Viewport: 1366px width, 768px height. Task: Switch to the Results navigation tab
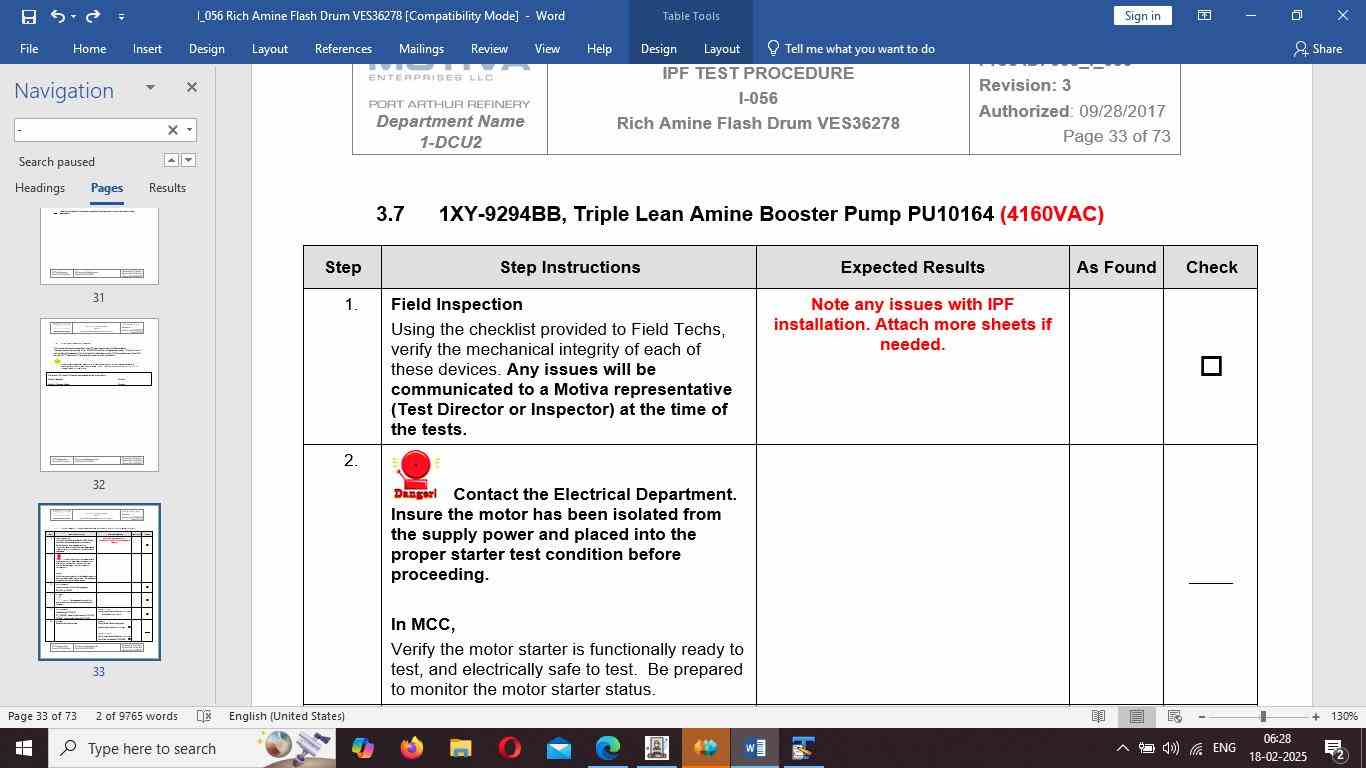(167, 188)
